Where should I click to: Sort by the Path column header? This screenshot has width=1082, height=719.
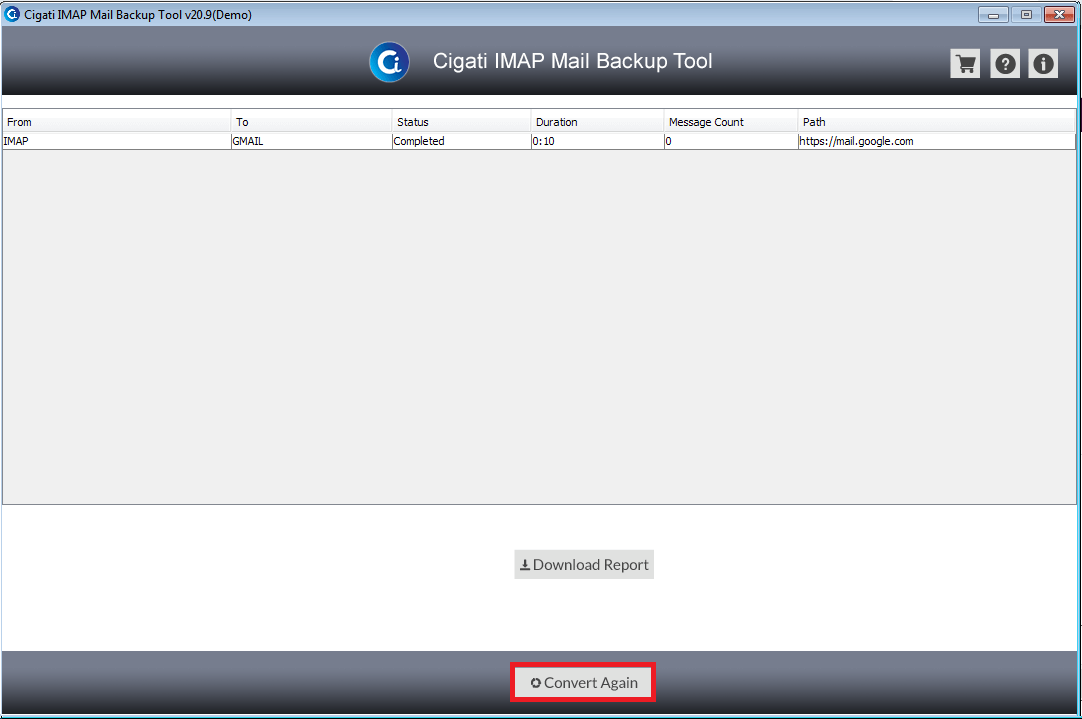coord(936,121)
